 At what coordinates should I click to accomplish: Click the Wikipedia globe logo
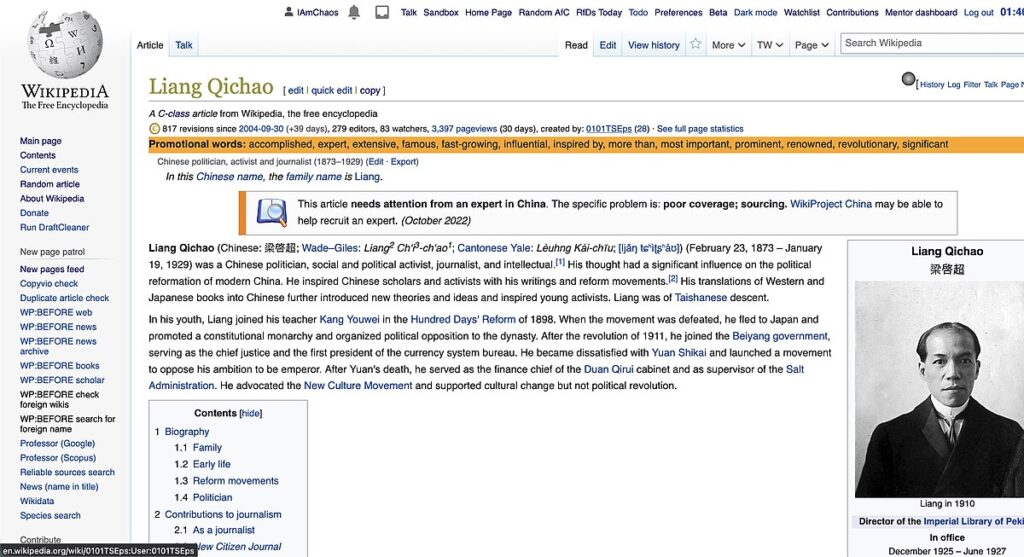(x=65, y=46)
